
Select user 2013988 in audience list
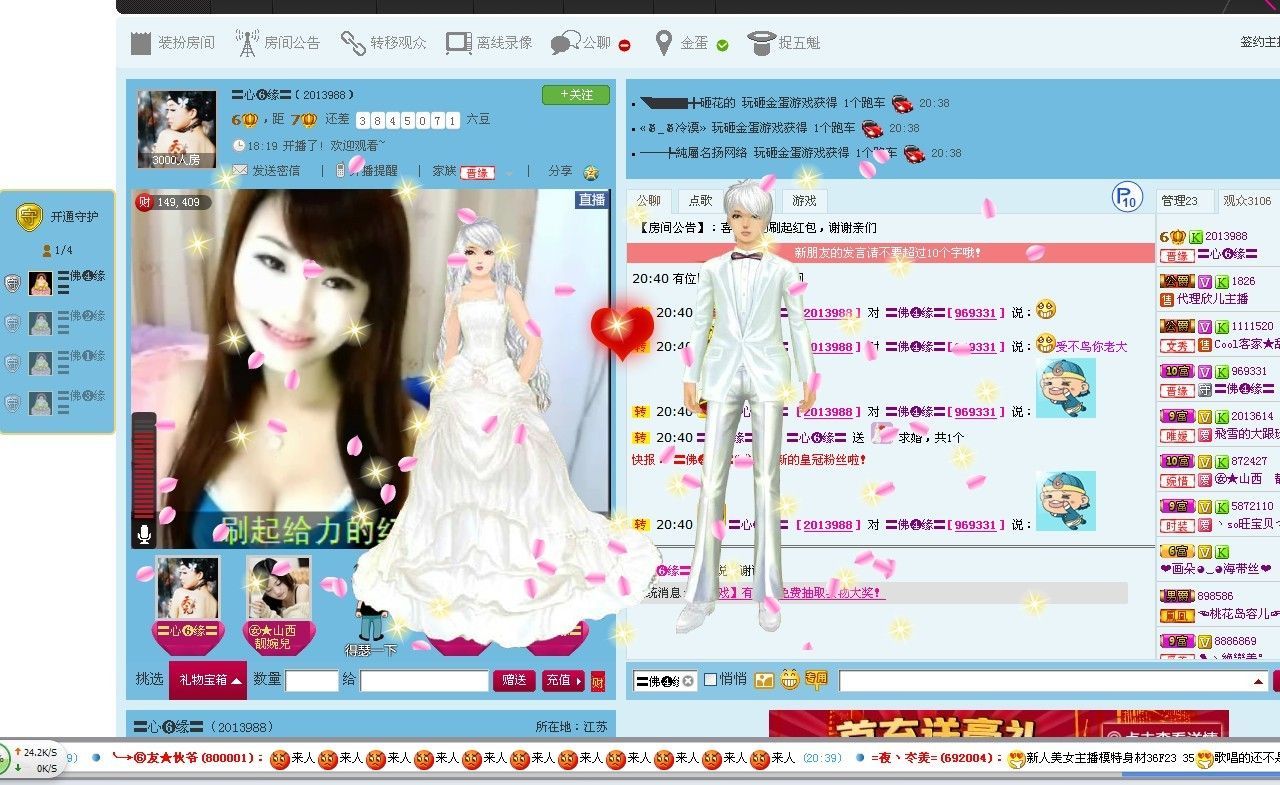pos(1219,247)
